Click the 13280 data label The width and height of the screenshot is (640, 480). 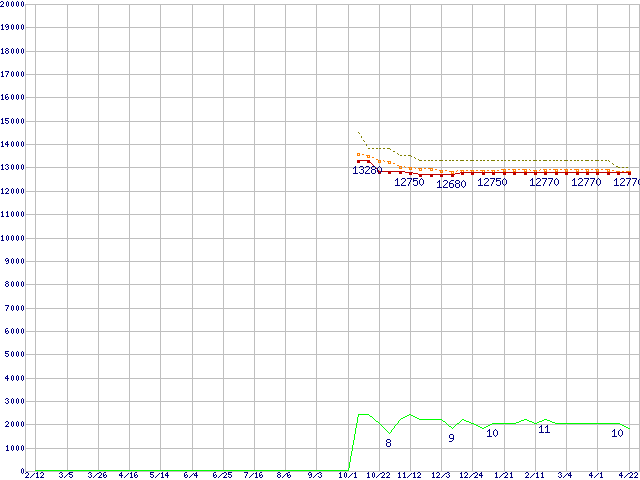[367, 171]
